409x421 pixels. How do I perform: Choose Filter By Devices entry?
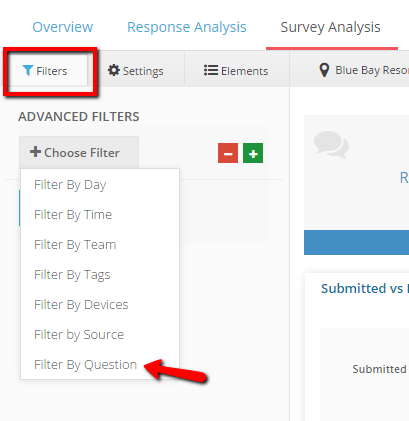[81, 304]
